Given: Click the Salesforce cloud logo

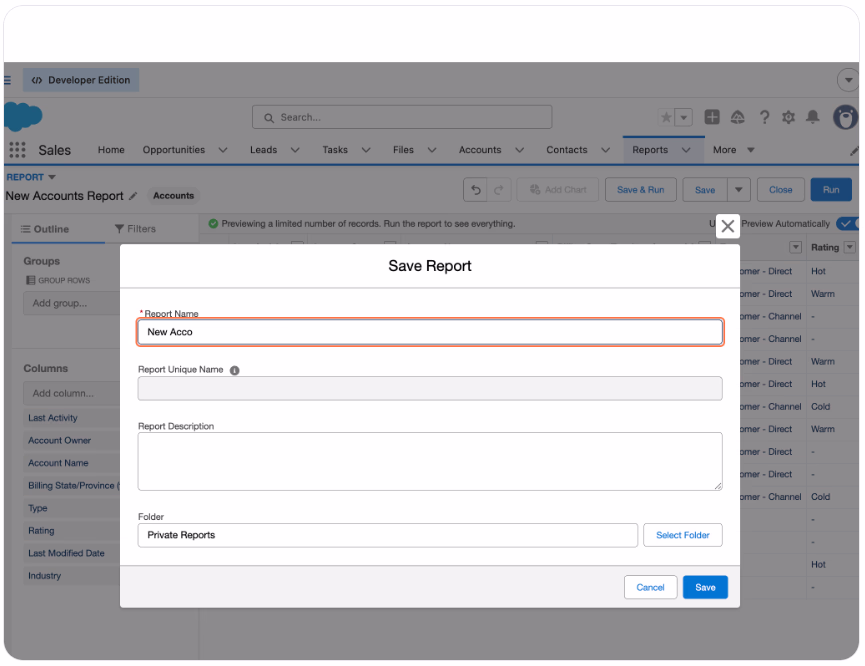Looking at the screenshot, I should click(x=23, y=116).
